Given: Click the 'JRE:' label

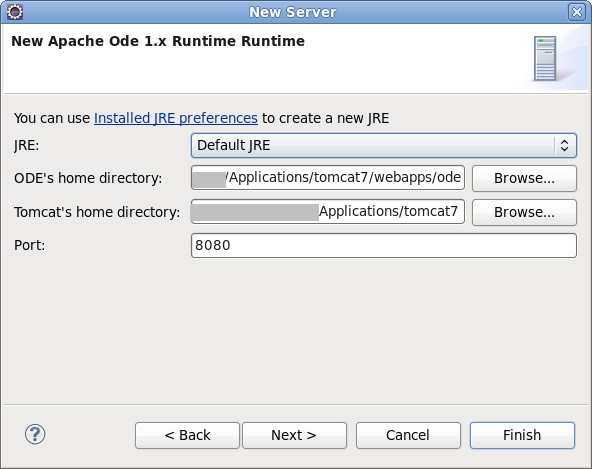Looking at the screenshot, I should tap(26, 145).
